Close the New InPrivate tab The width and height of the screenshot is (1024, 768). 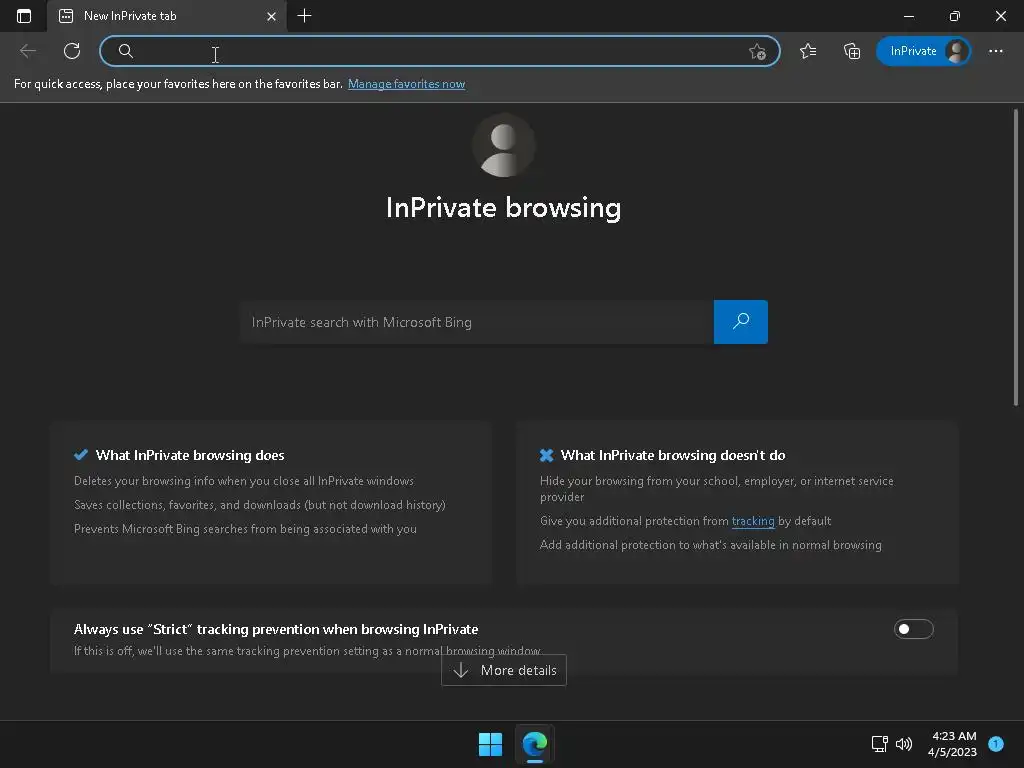pyautogui.click(x=272, y=16)
